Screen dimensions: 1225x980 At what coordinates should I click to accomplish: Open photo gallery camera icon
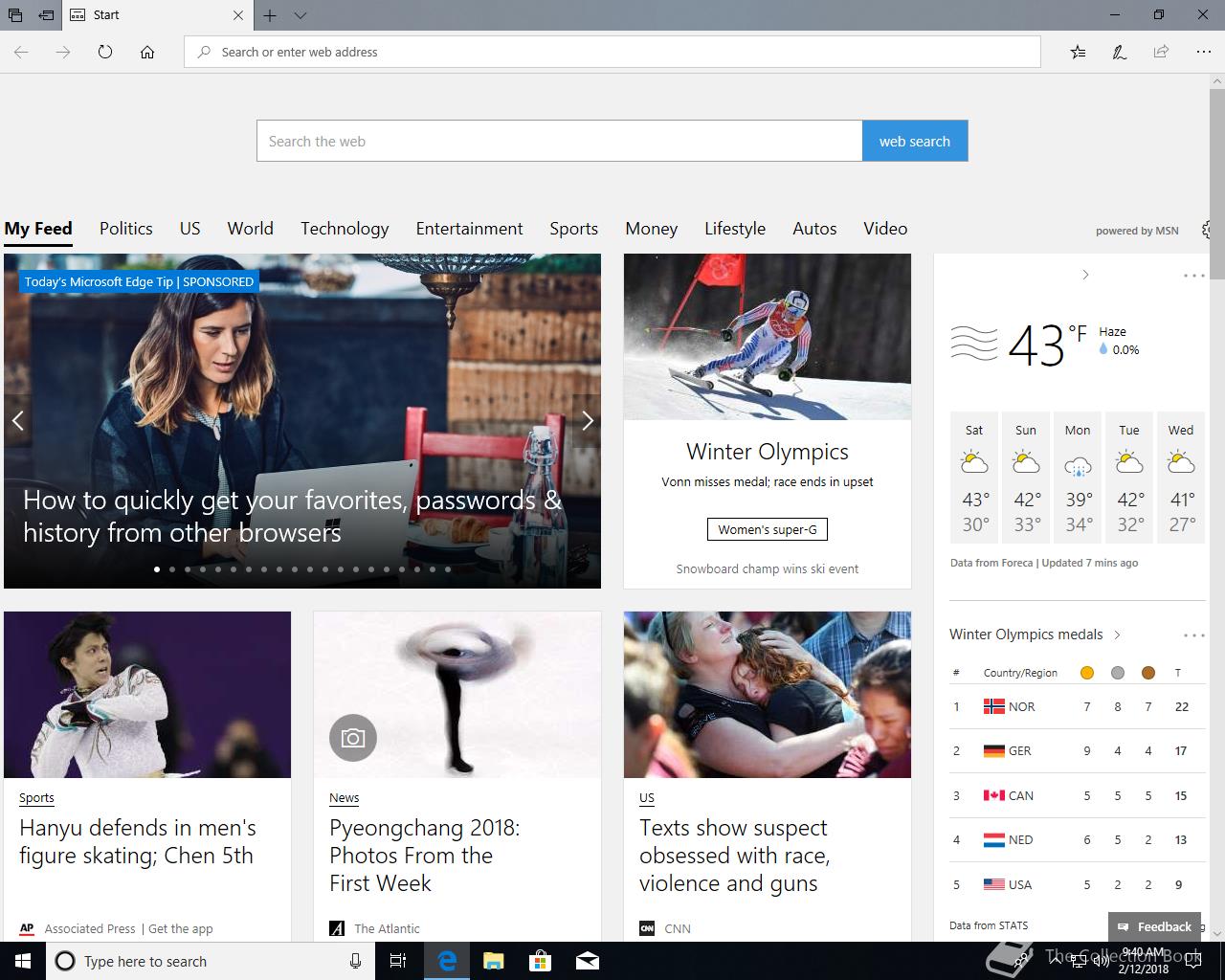353,738
